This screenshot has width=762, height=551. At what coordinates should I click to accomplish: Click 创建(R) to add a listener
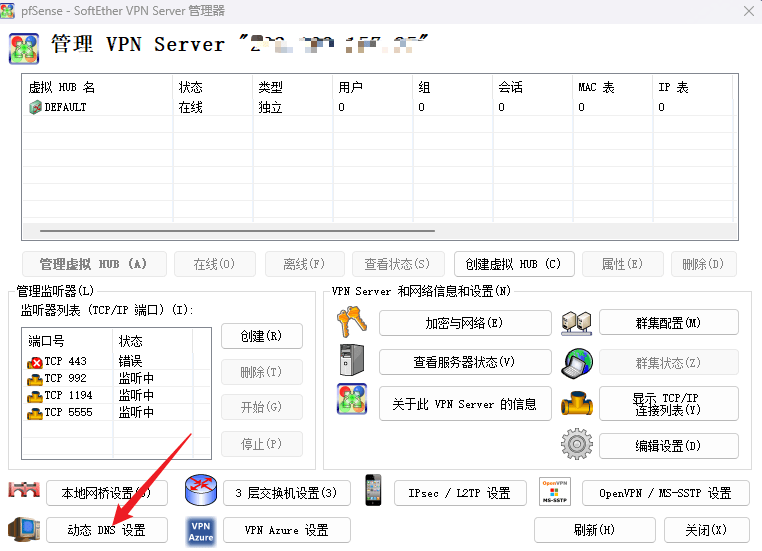tap(261, 336)
